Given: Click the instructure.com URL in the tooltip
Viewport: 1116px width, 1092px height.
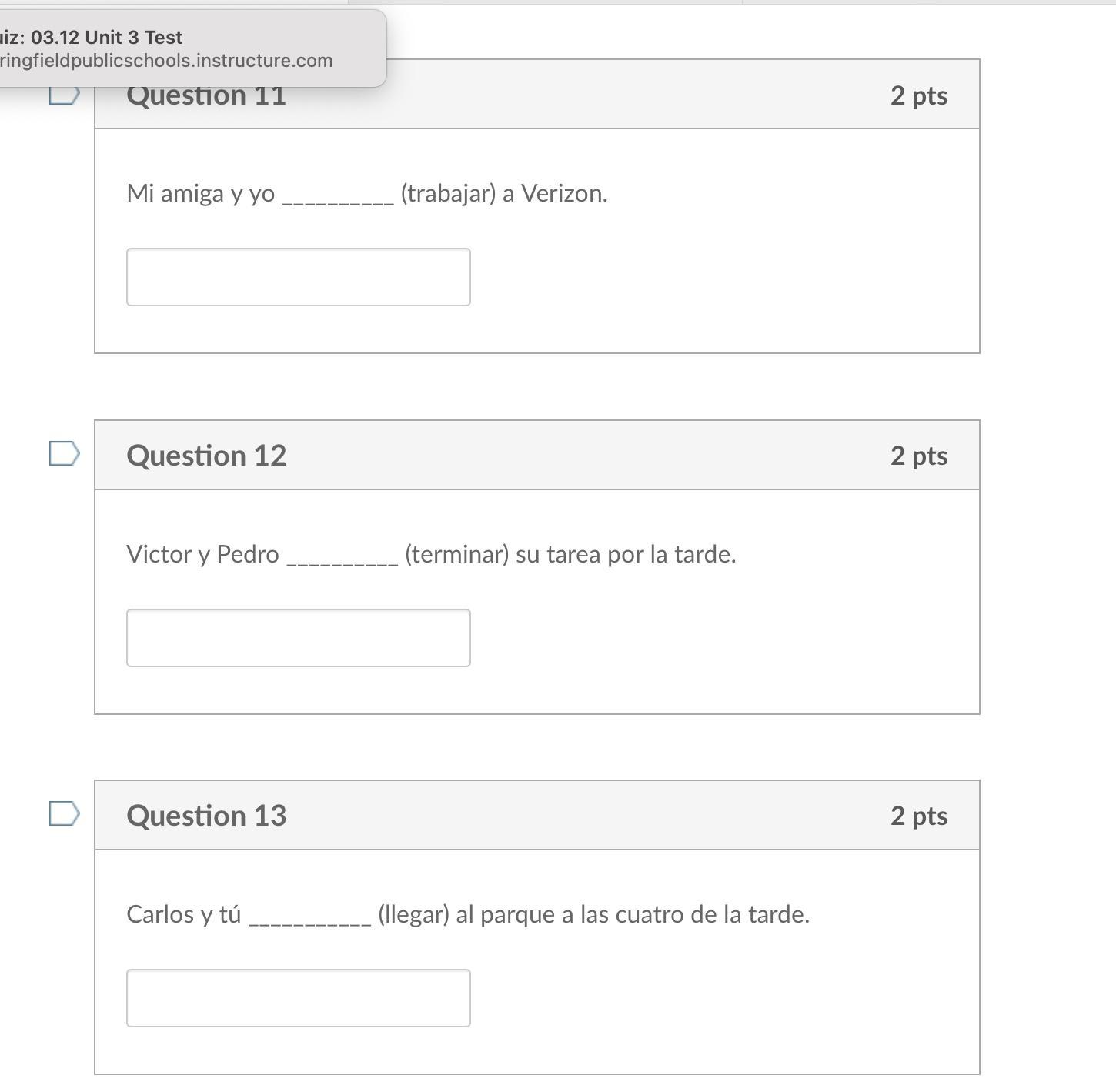Looking at the screenshot, I should [x=166, y=61].
